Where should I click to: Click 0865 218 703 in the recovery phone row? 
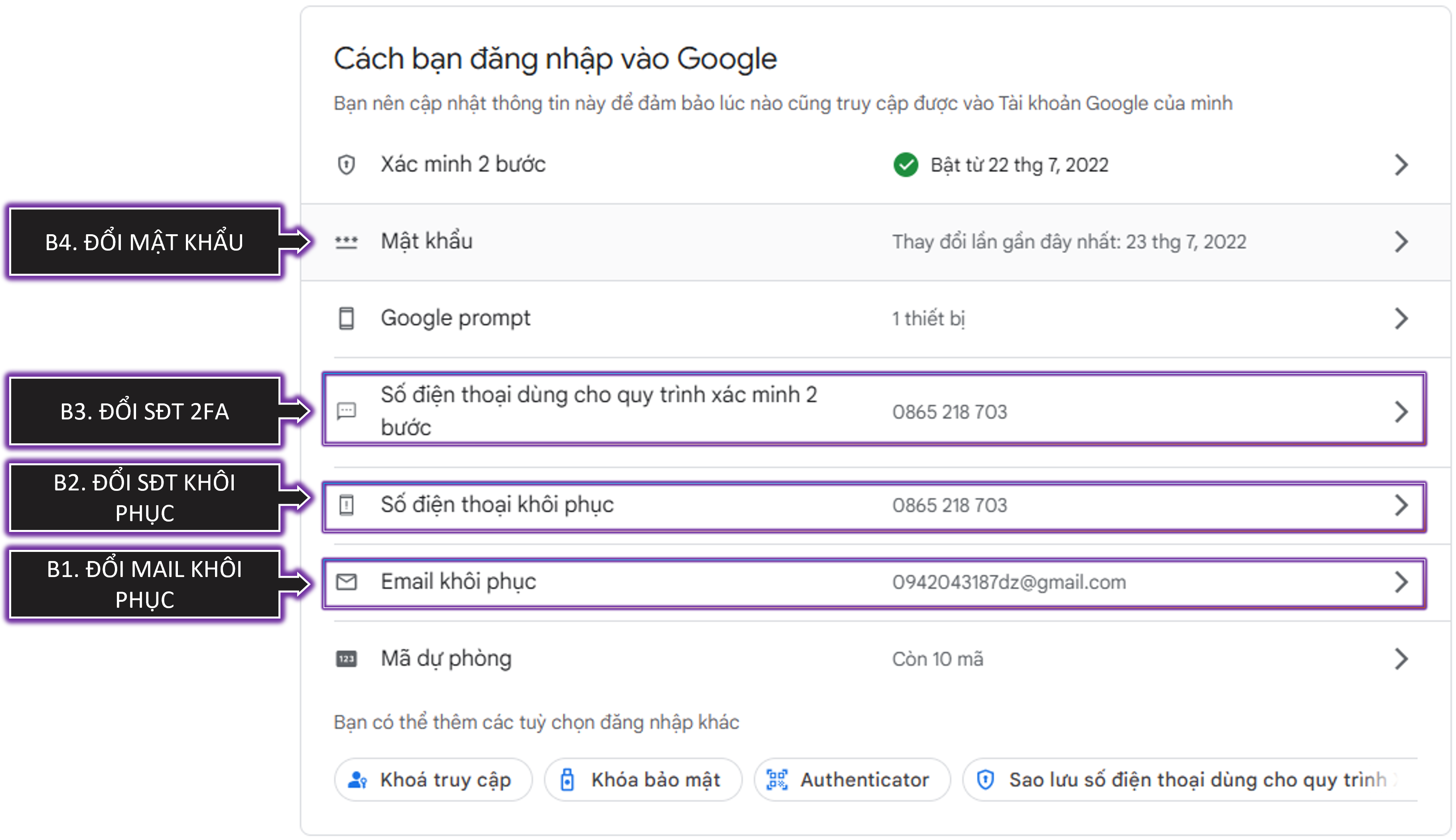(950, 505)
